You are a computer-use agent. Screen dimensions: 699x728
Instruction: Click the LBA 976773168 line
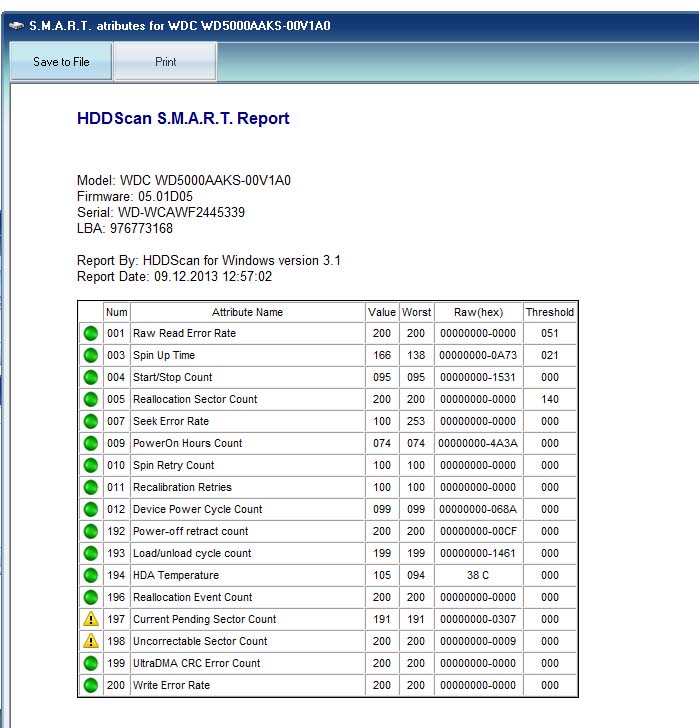coord(125,228)
